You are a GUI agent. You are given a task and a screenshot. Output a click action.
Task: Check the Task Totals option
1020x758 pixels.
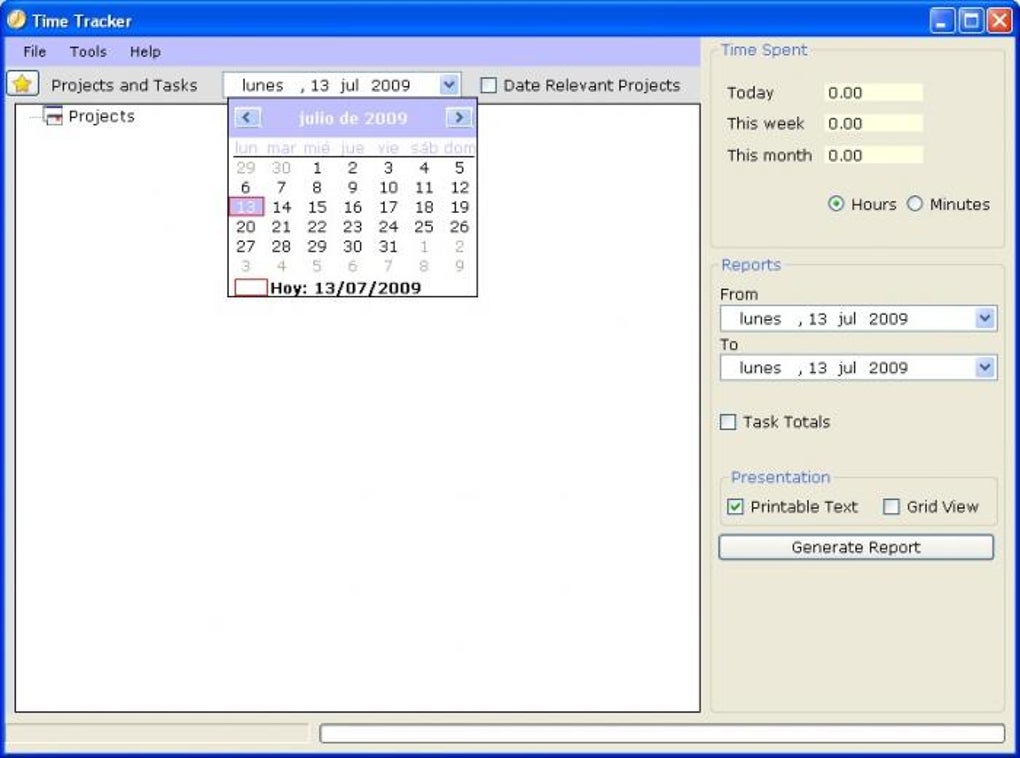tap(727, 422)
